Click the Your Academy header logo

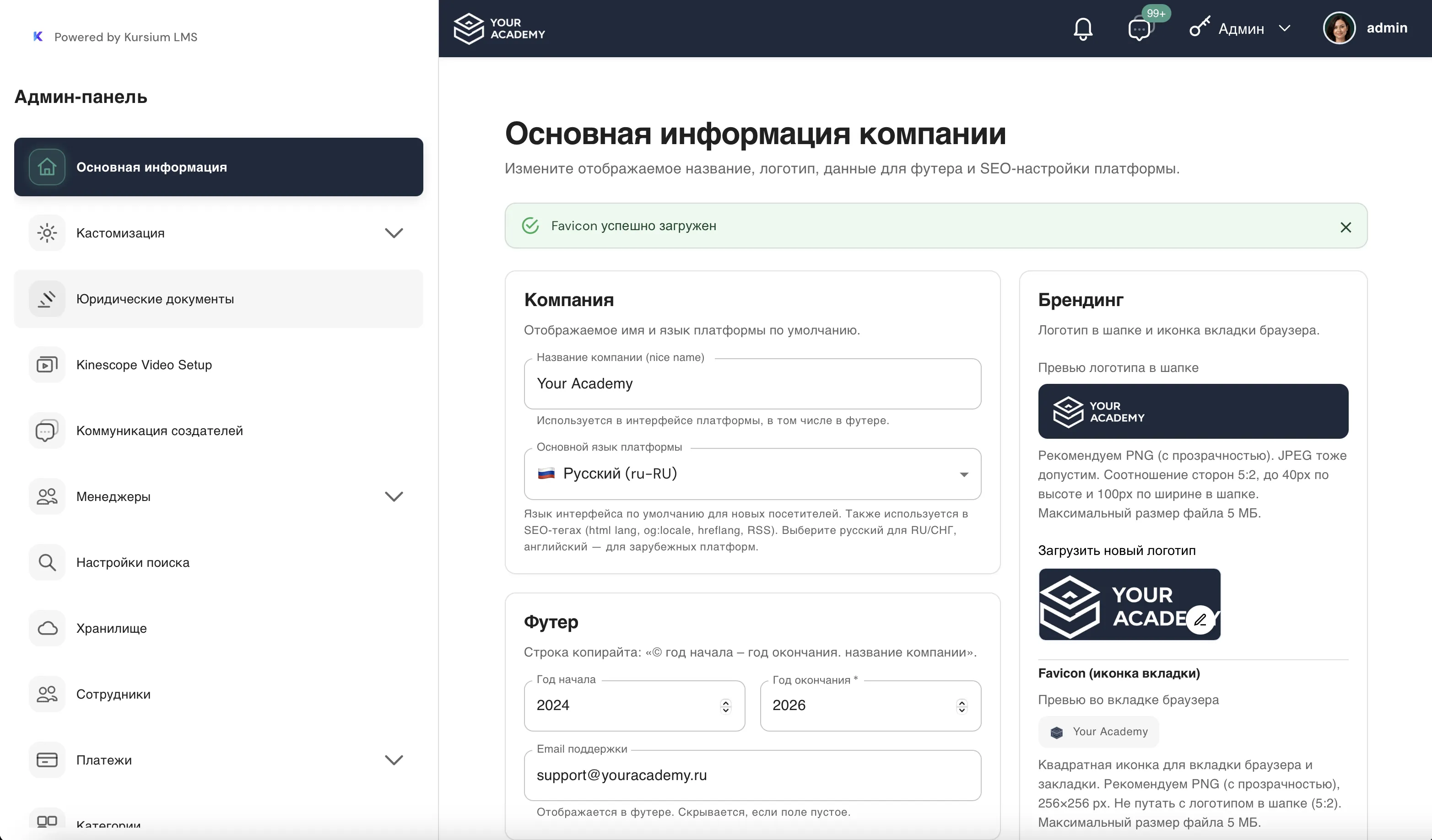pyautogui.click(x=499, y=28)
